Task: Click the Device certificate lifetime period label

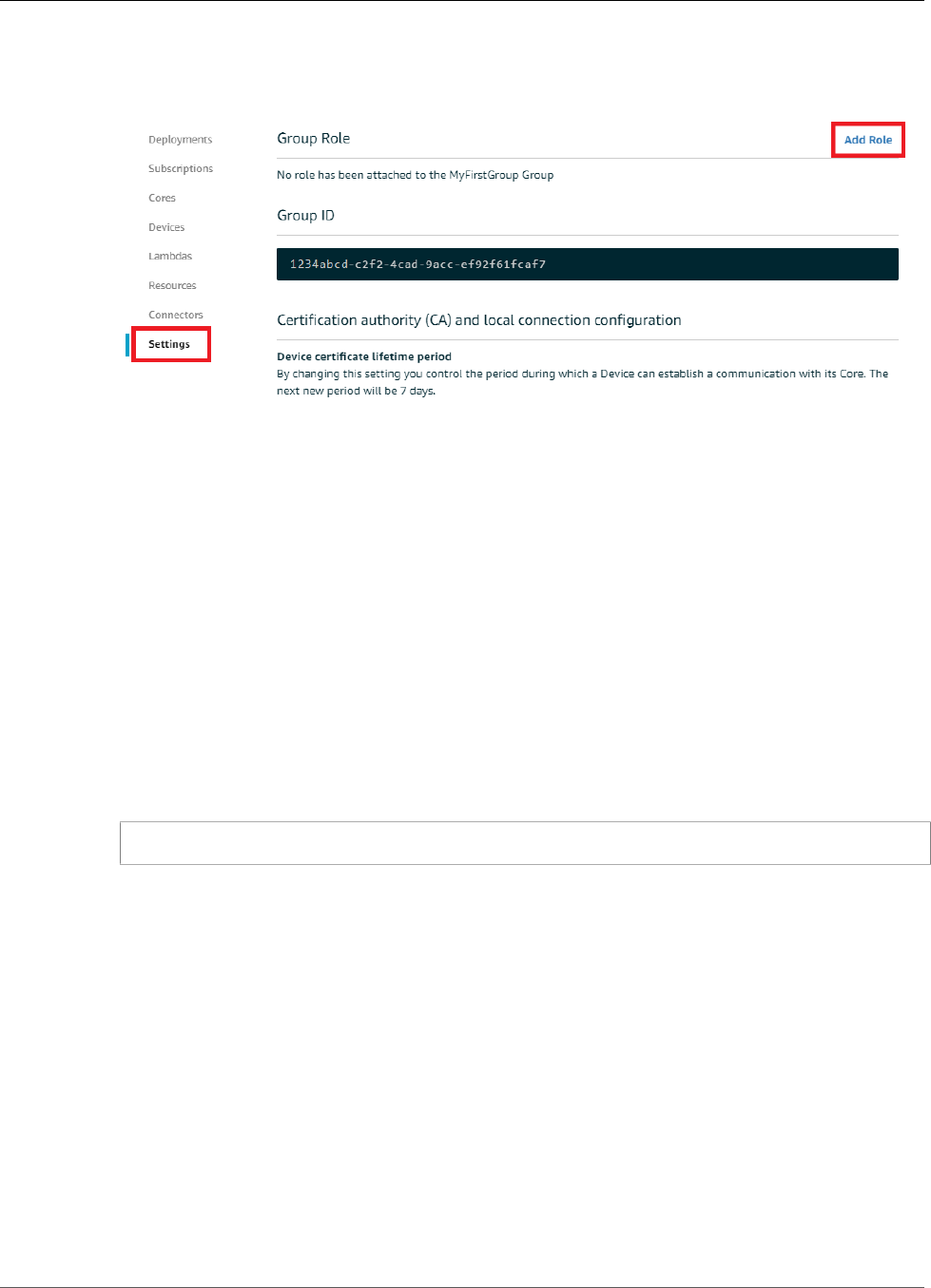Action: pos(364,356)
